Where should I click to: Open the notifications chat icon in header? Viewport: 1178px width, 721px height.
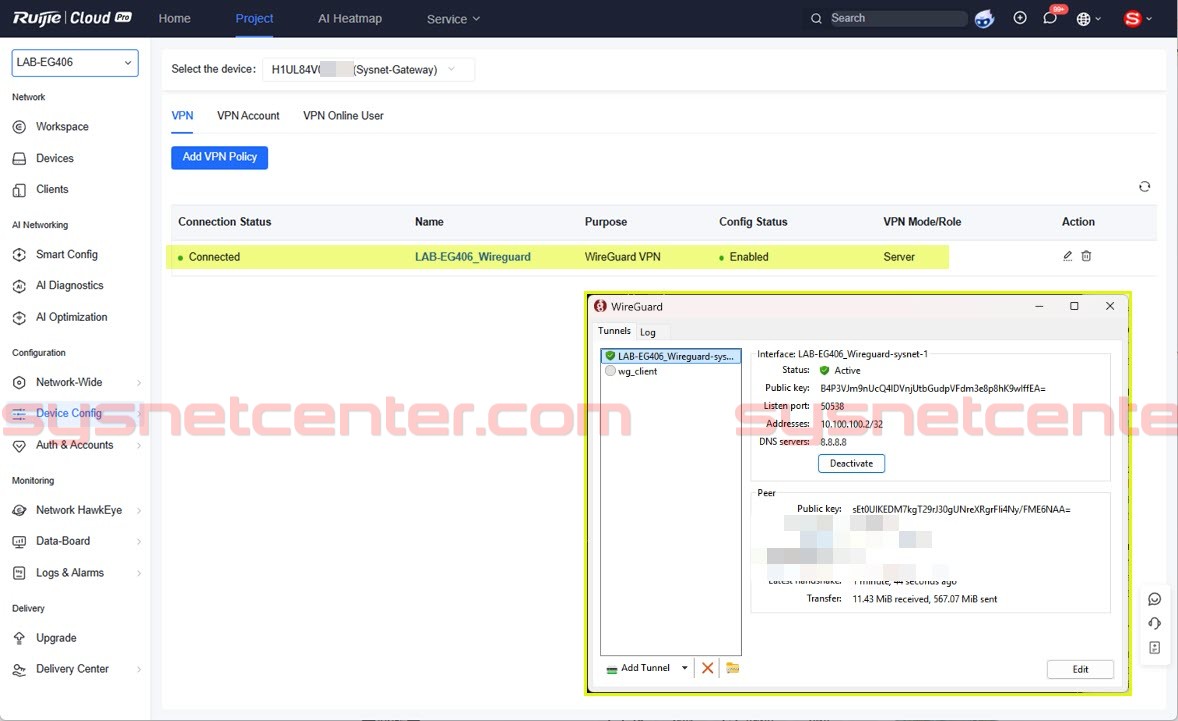[1050, 18]
